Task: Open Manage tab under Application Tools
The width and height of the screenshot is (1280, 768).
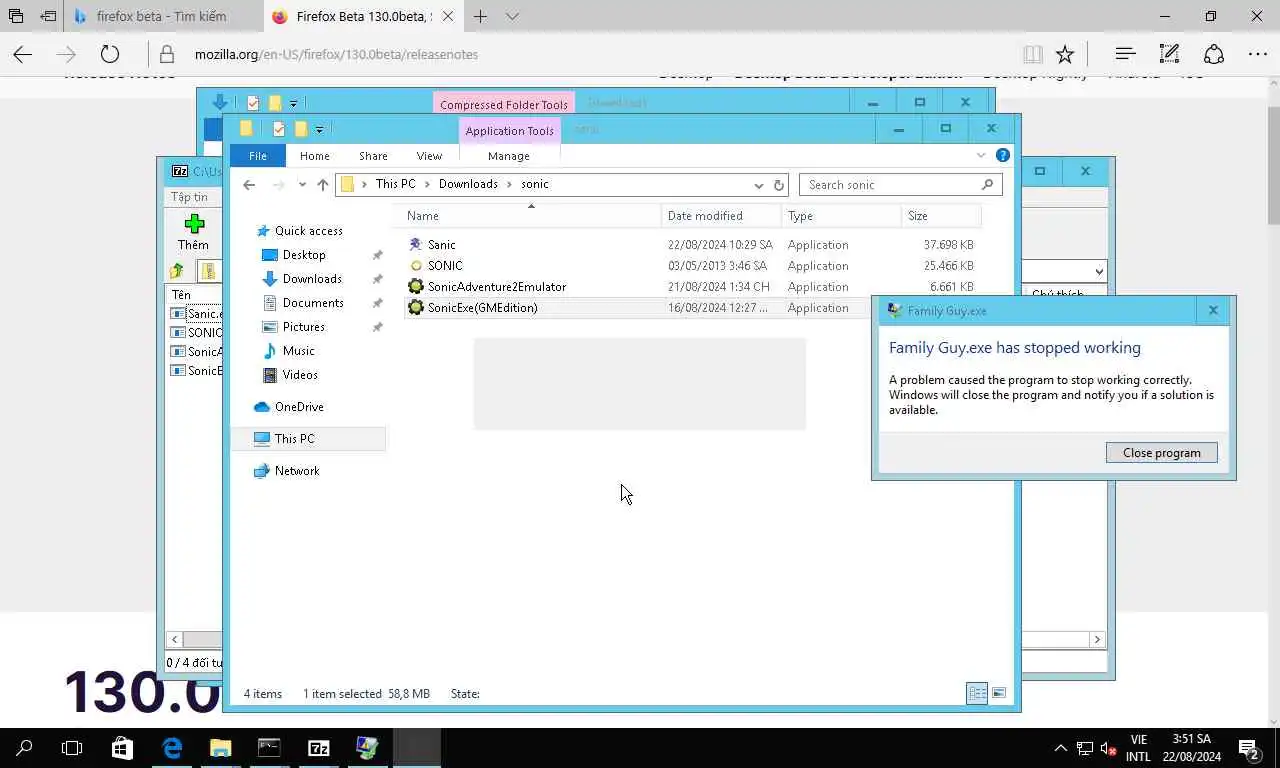Action: (x=509, y=156)
